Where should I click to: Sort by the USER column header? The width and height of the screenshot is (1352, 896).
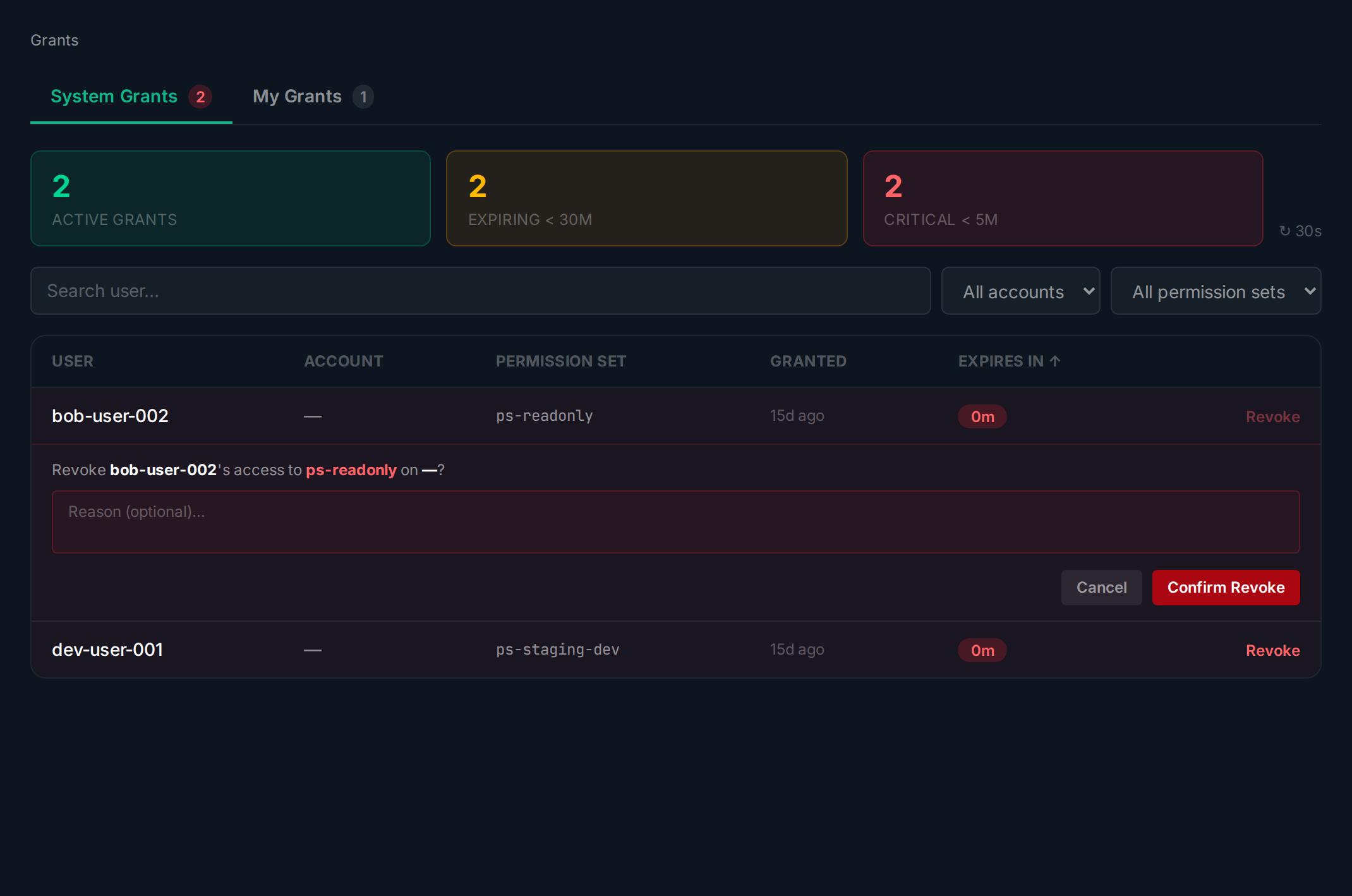73,361
